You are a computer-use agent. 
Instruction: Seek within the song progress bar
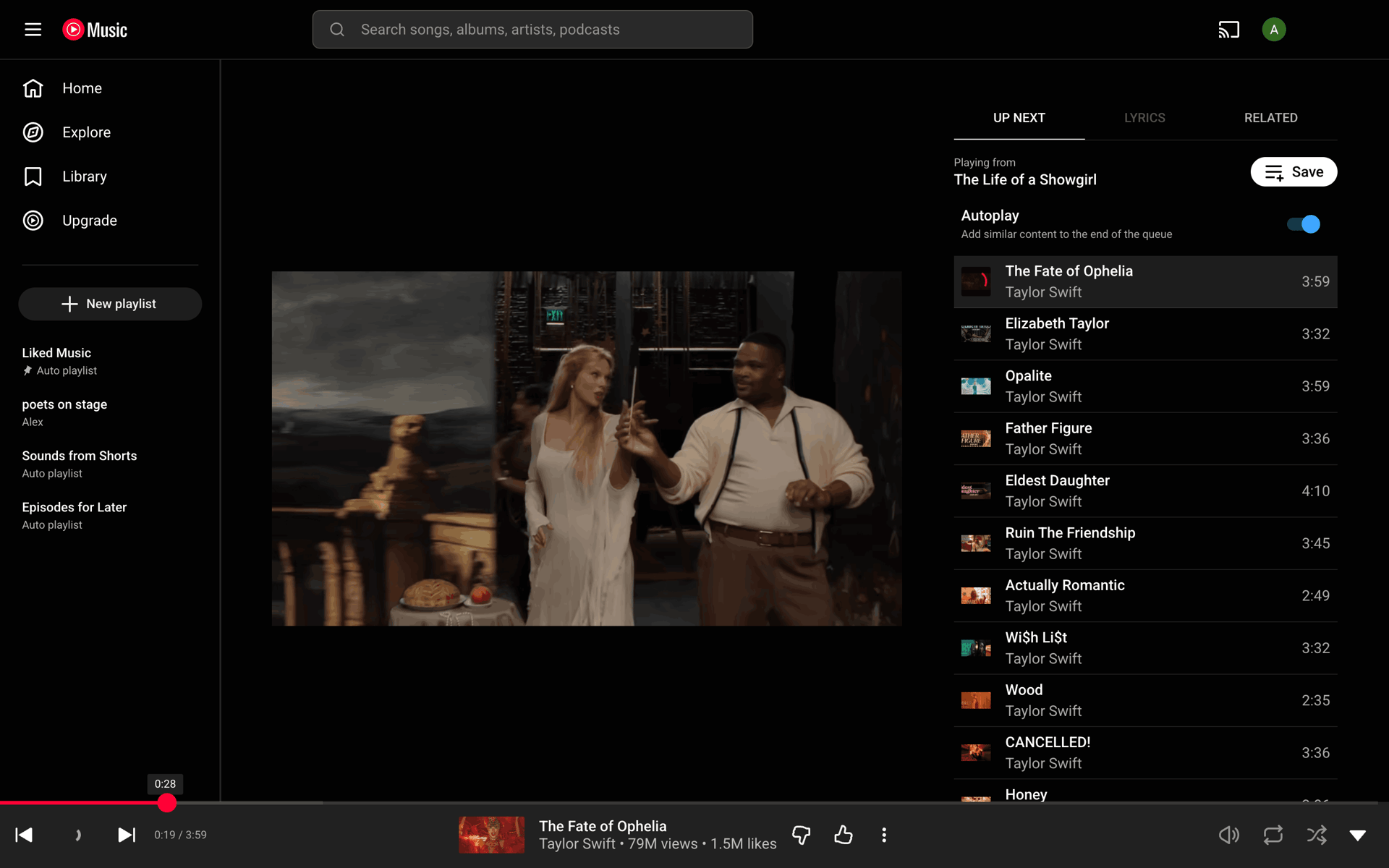pos(694,803)
